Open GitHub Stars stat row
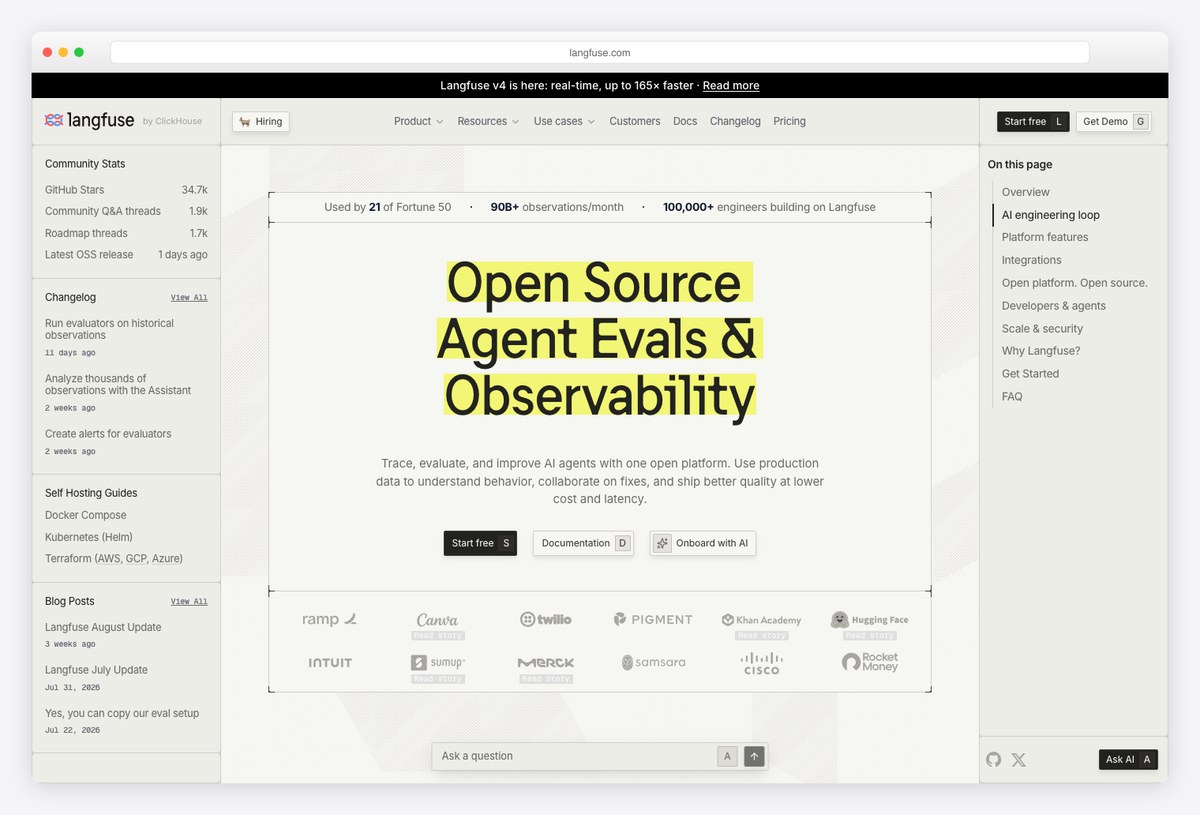 126,190
